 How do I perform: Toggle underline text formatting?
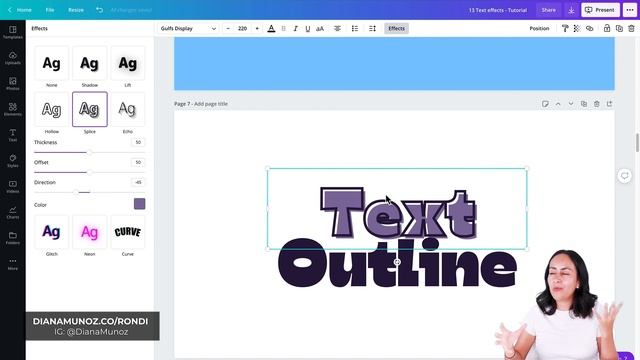click(308, 29)
